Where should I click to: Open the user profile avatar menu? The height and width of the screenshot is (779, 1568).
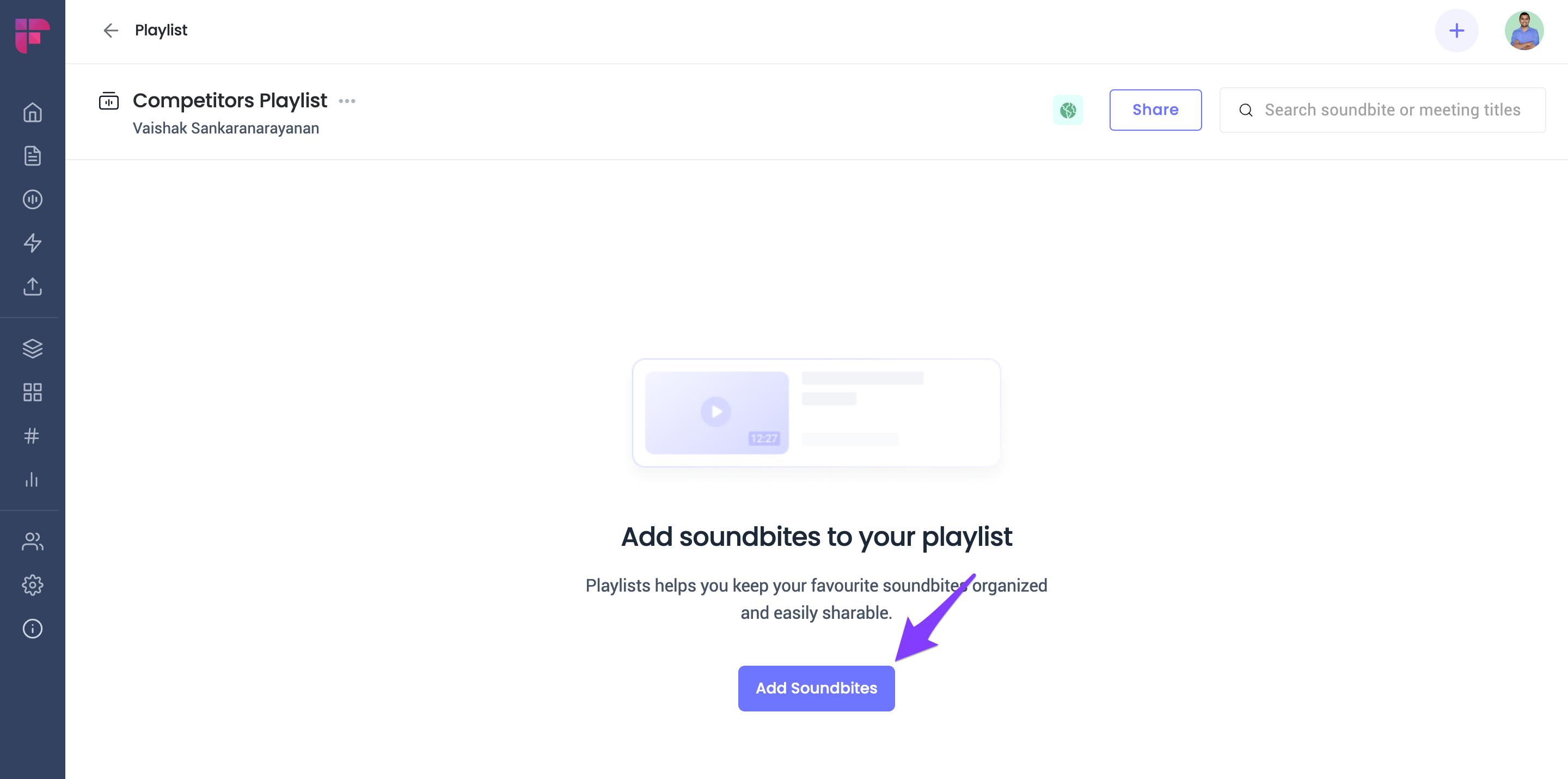click(1523, 31)
